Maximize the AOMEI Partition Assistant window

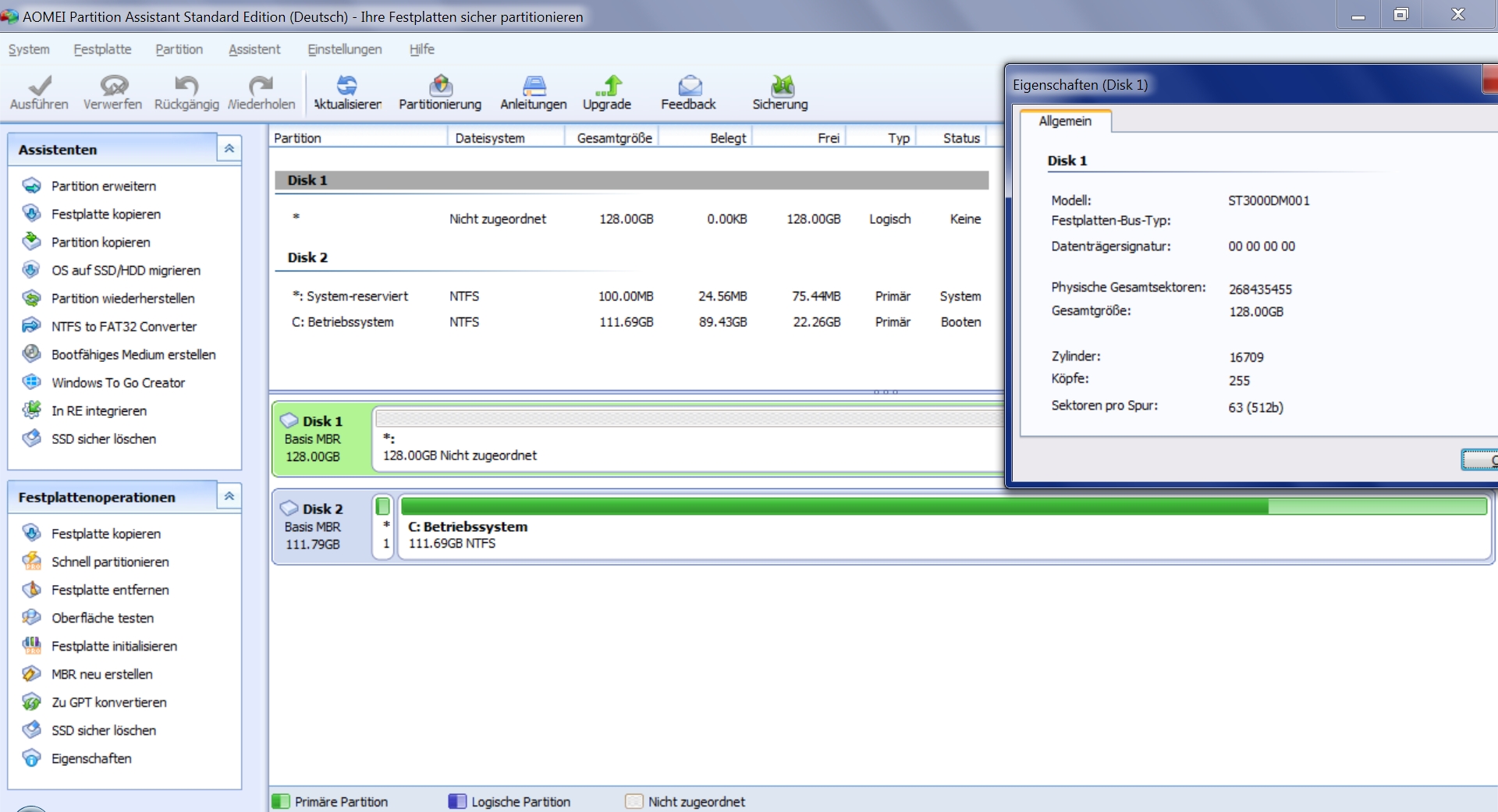tap(1401, 15)
